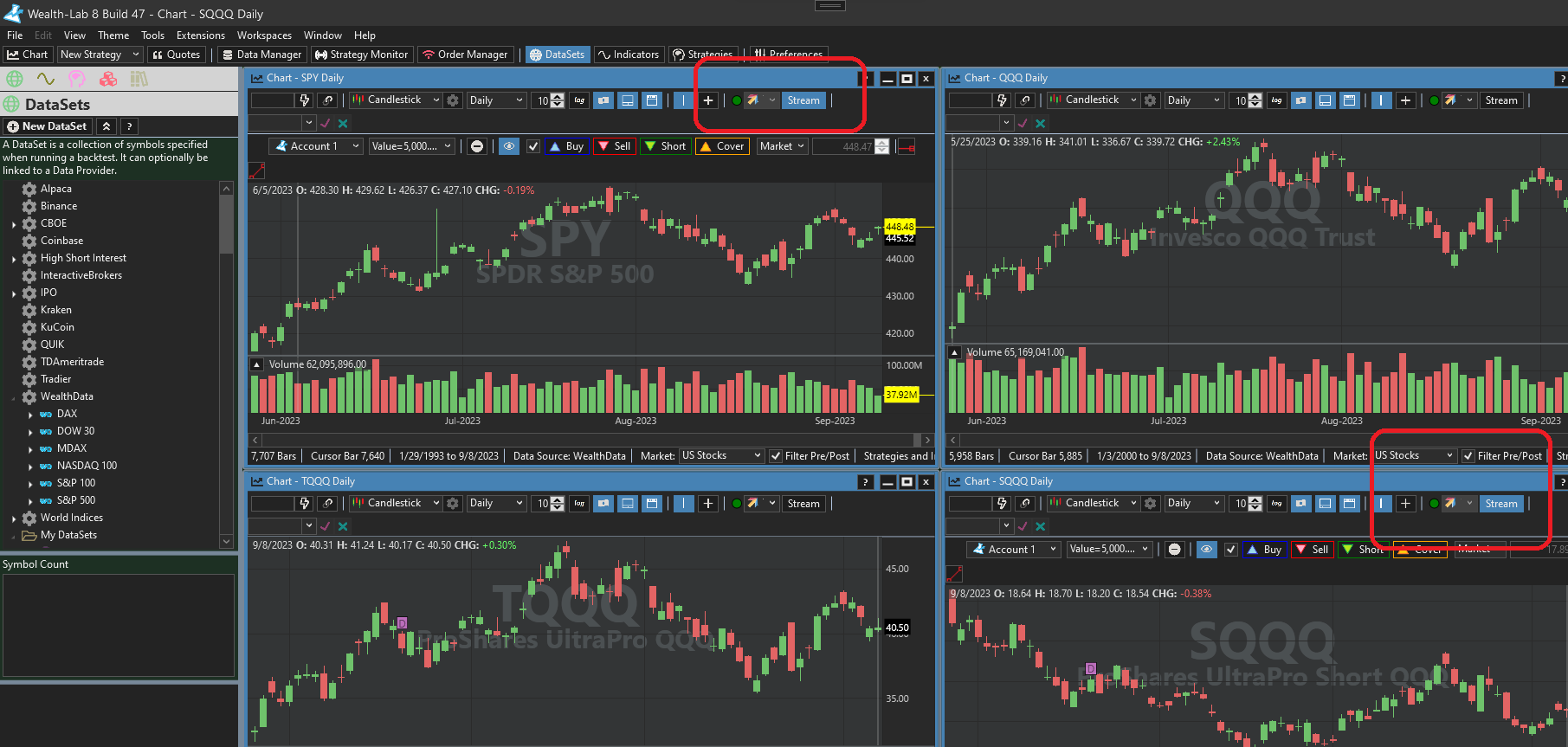This screenshot has width=1568, height=747.
Task: Click the Sell button in SQQQ chart
Action: pyautogui.click(x=1312, y=550)
